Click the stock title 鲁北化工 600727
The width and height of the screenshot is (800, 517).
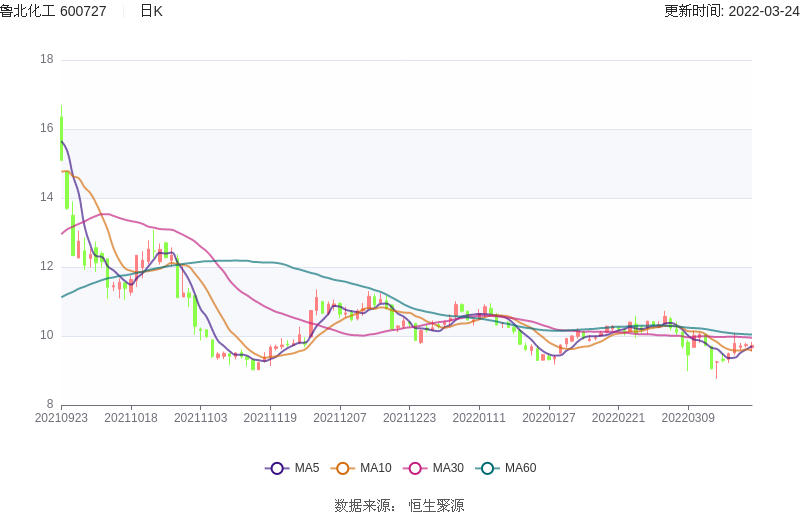54,11
